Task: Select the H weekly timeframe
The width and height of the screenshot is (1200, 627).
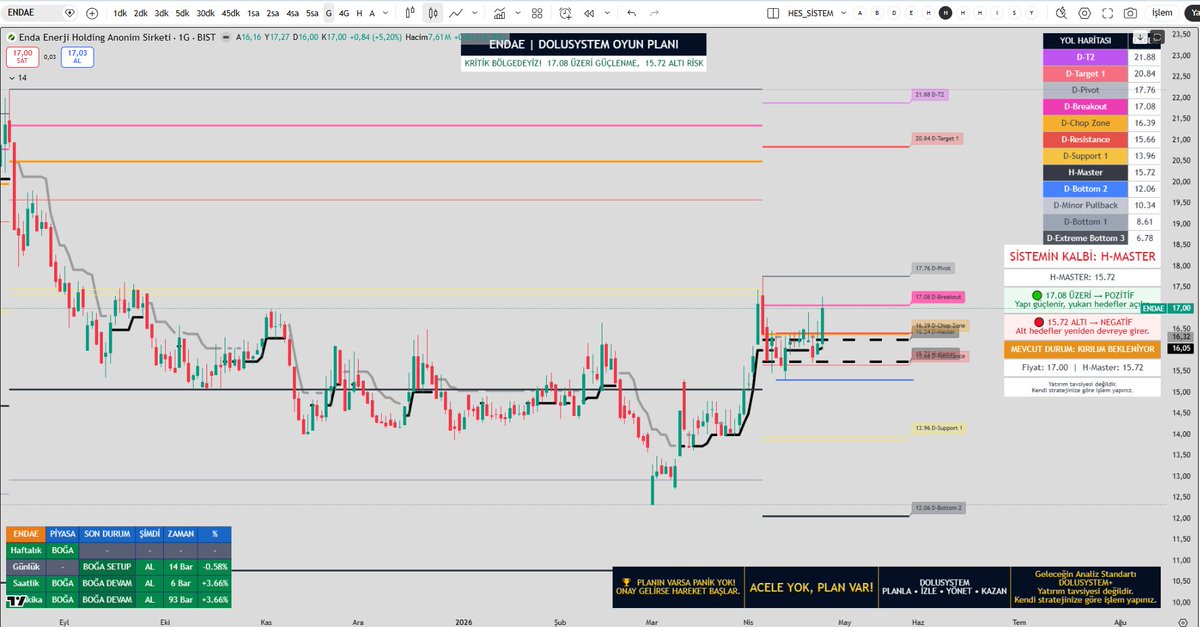Action: (x=360, y=14)
